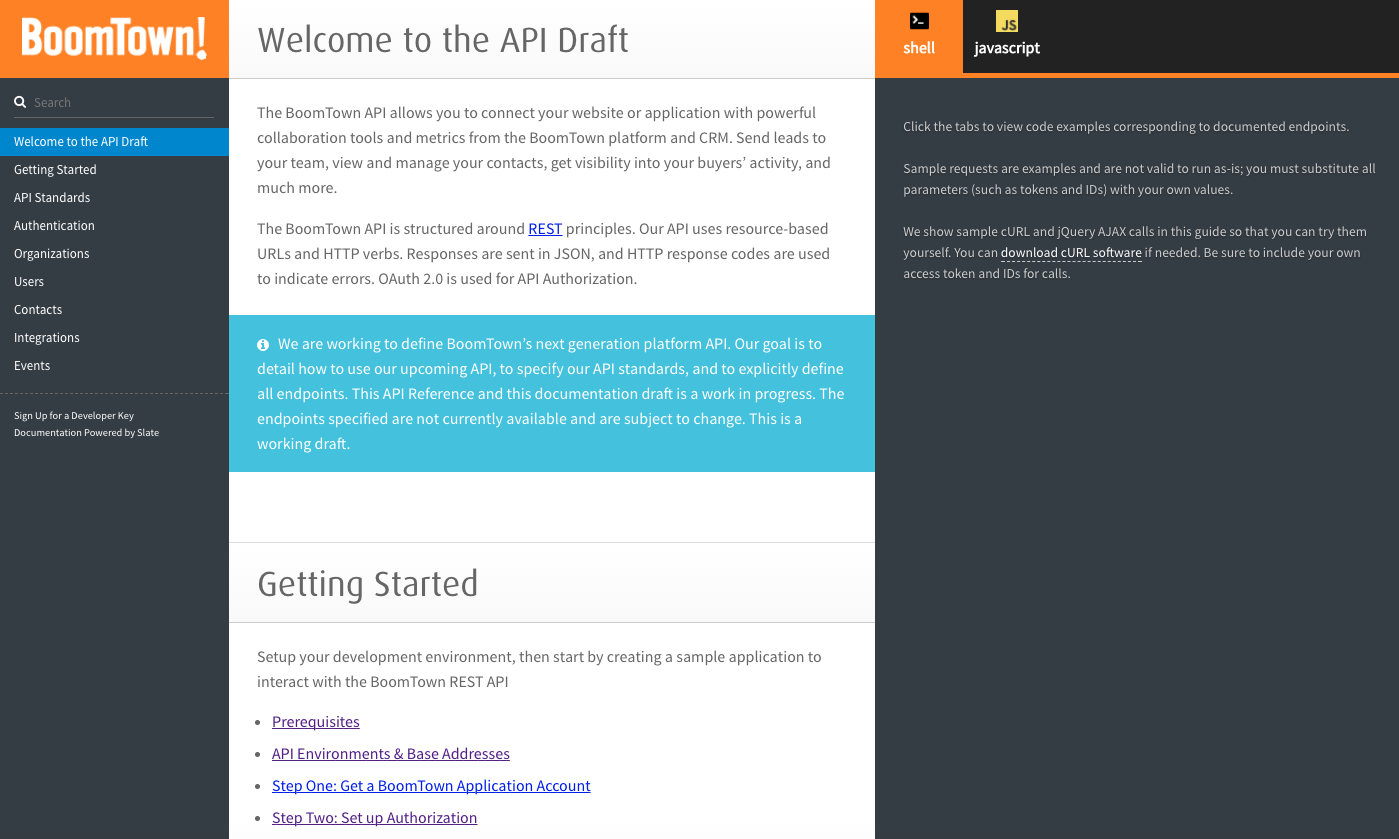The width and height of the screenshot is (1399, 839).
Task: Click 'Sample requests are examples' paragraph
Action: tap(1139, 179)
